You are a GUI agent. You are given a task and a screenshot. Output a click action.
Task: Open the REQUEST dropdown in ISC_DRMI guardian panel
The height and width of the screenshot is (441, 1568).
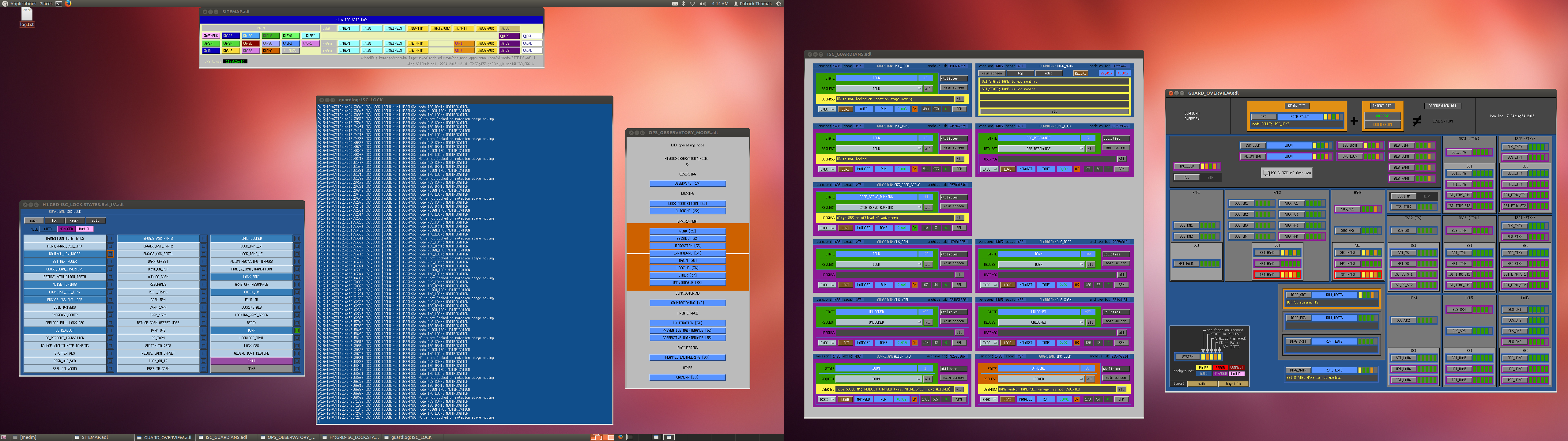coord(880,149)
